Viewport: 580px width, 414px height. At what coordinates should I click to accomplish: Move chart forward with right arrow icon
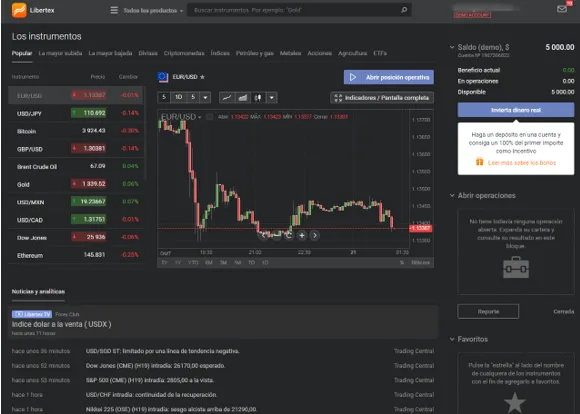point(314,235)
